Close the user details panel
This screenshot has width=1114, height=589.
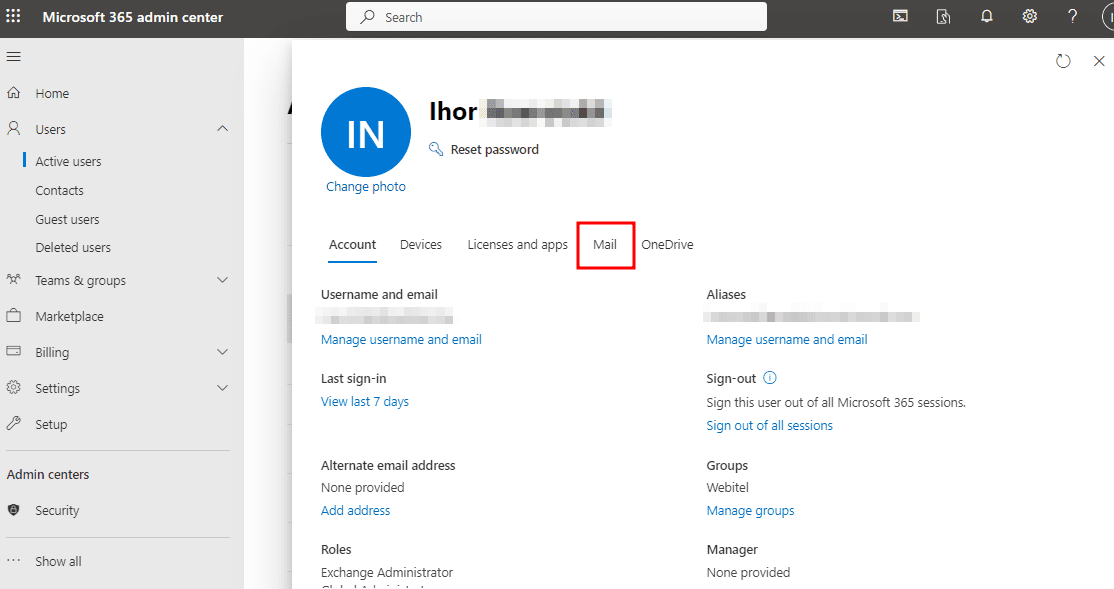tap(1099, 61)
